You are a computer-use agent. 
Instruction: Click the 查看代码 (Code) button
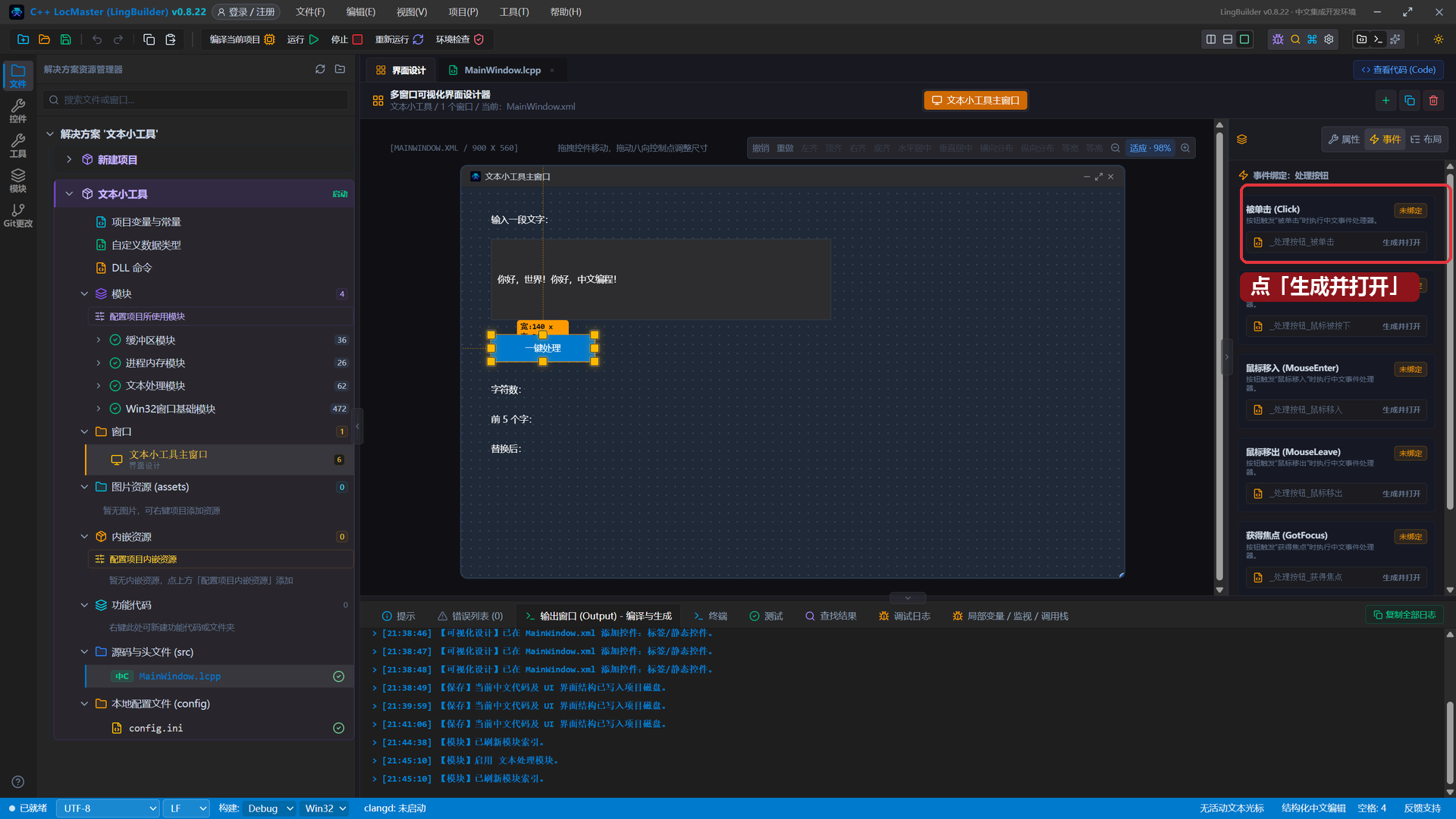tap(1398, 70)
